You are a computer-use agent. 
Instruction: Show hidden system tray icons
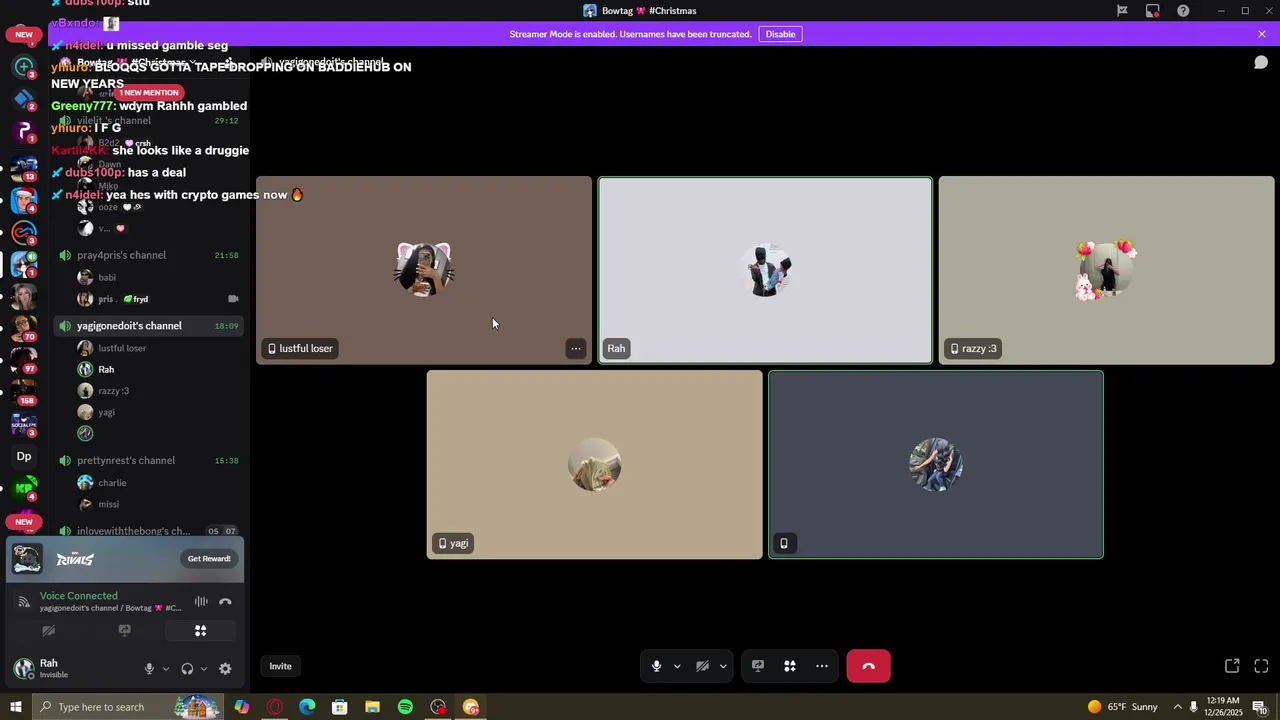click(x=1177, y=707)
